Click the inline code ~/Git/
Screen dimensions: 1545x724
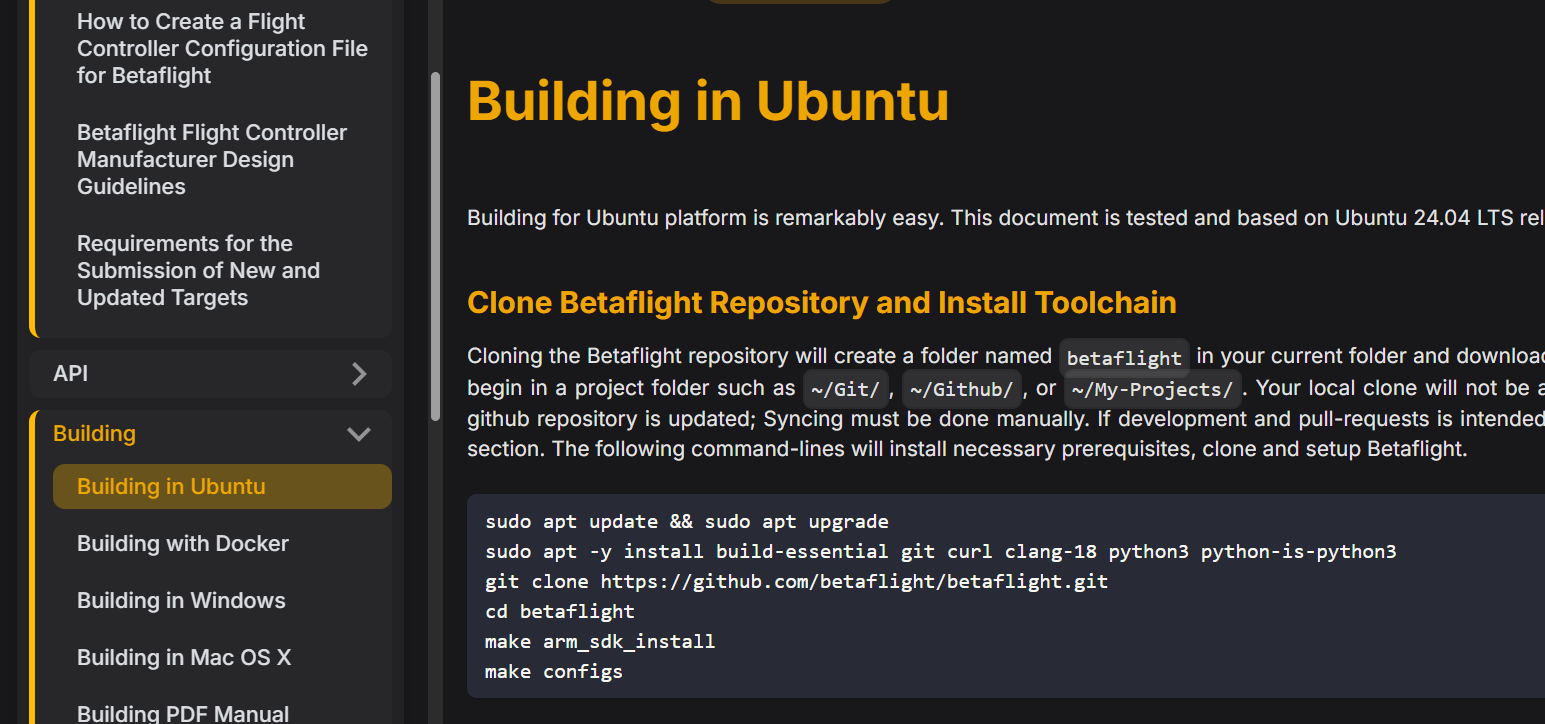[x=845, y=389]
